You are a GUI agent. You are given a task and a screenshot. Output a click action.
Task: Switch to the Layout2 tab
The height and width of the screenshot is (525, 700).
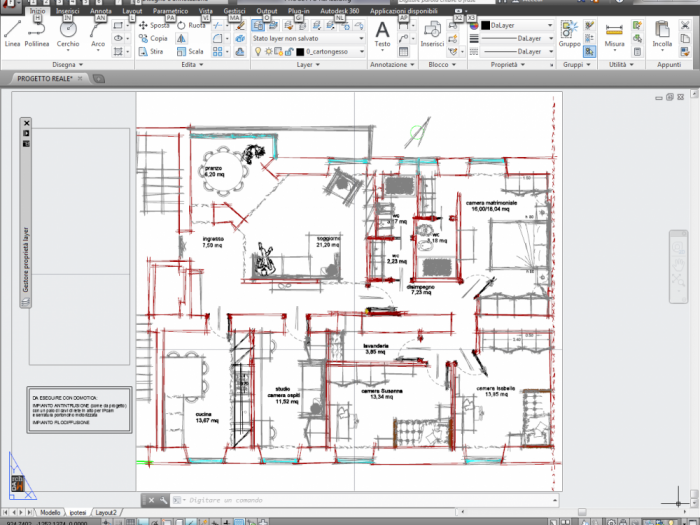pyautogui.click(x=106, y=512)
